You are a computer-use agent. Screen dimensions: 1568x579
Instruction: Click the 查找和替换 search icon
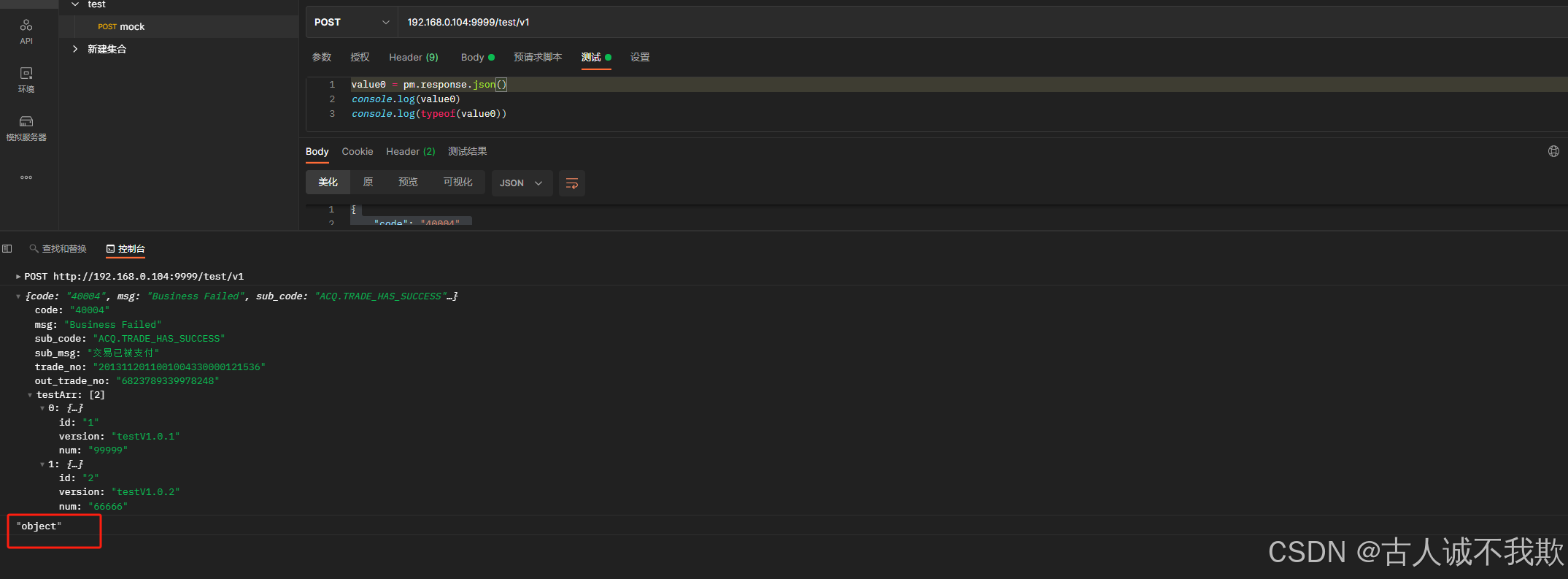[x=34, y=249]
